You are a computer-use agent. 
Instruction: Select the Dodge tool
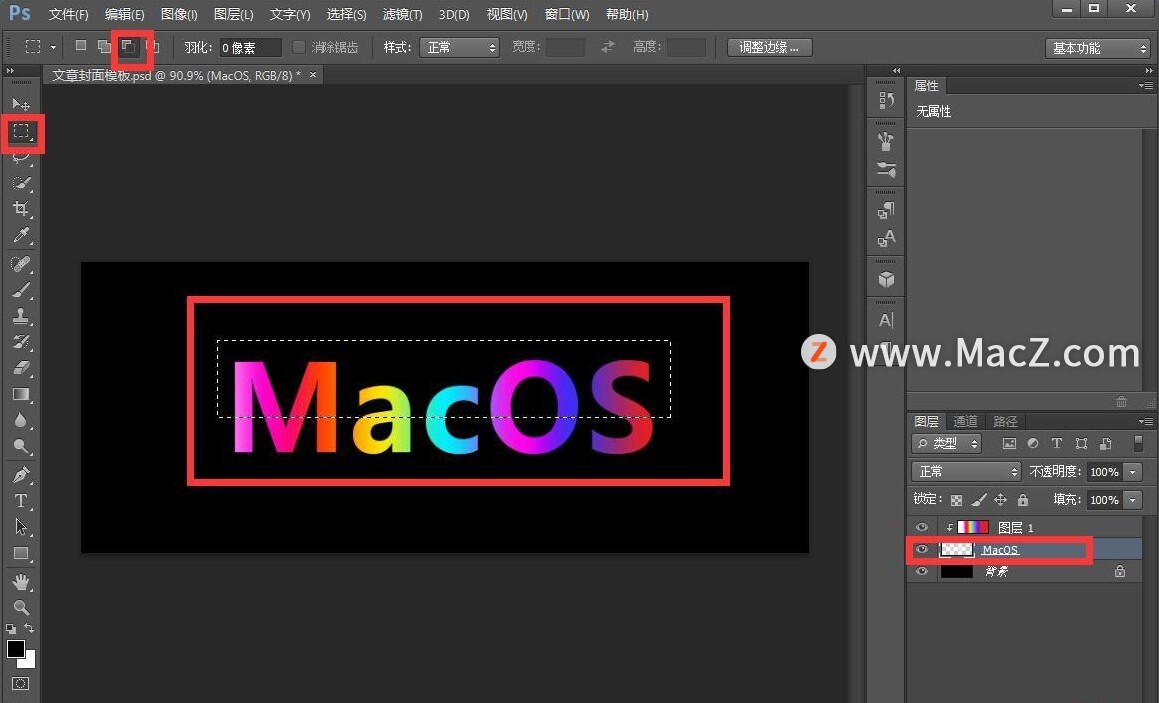pos(21,446)
